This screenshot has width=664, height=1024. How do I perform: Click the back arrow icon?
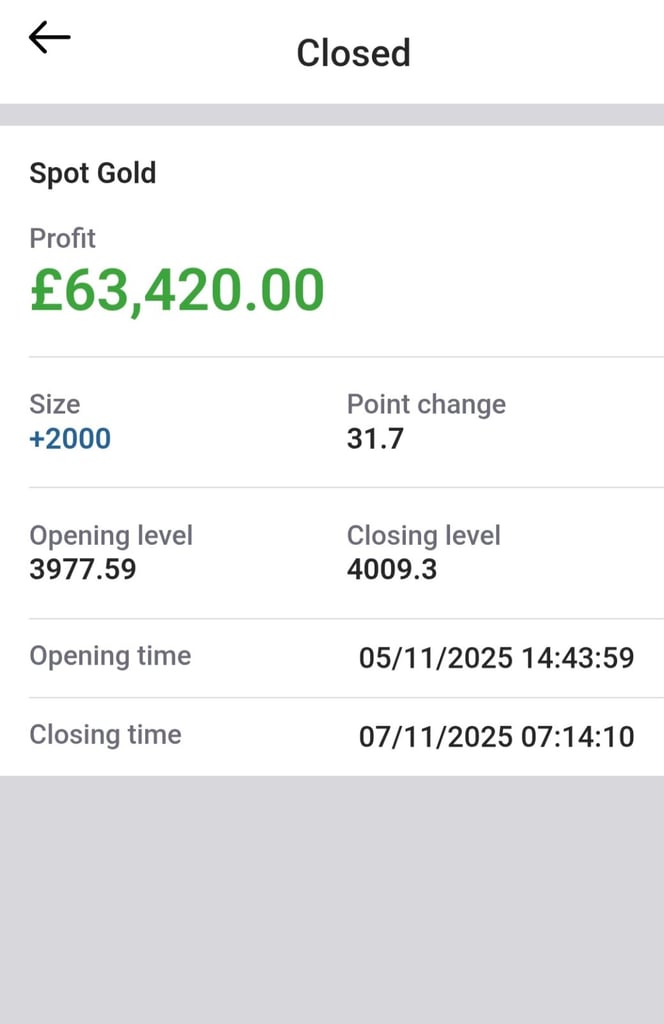click(48, 37)
